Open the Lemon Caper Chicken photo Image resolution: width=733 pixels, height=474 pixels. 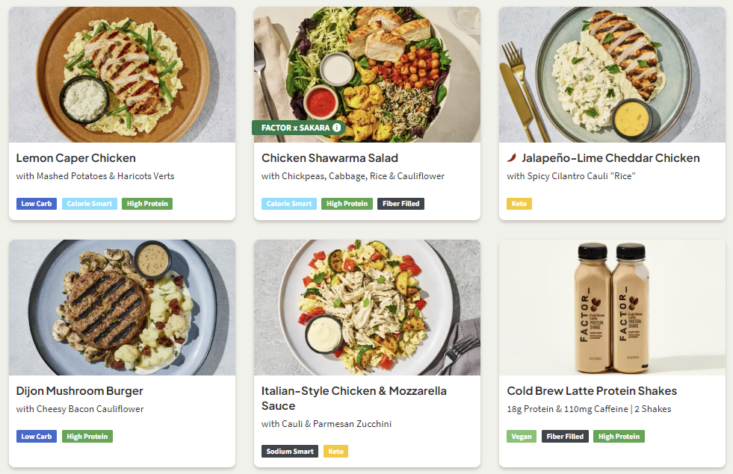pos(122,75)
